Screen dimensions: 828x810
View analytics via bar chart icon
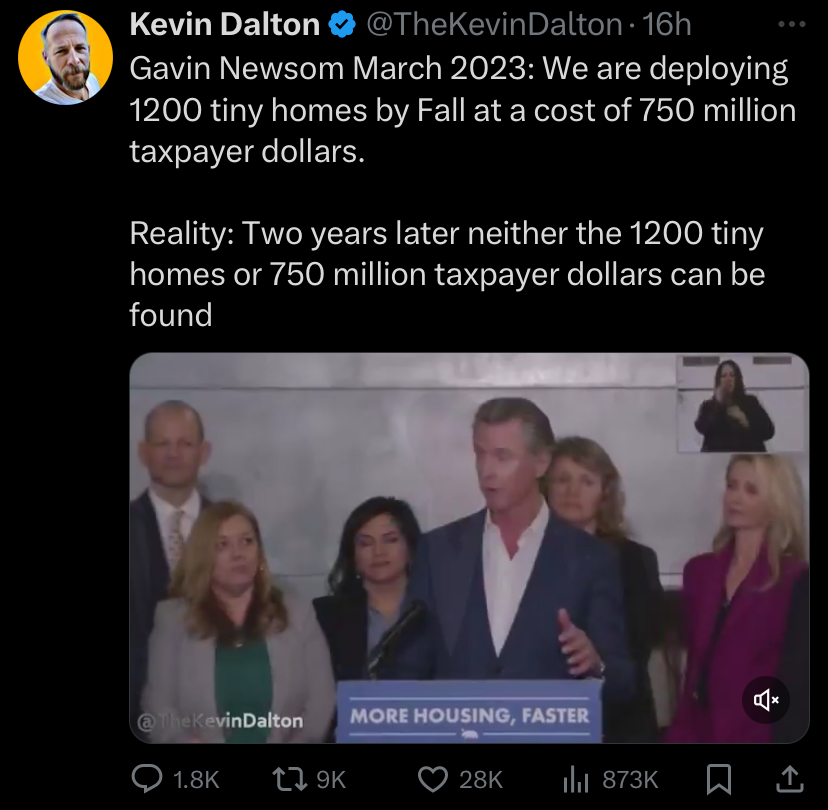pyautogui.click(x=576, y=779)
